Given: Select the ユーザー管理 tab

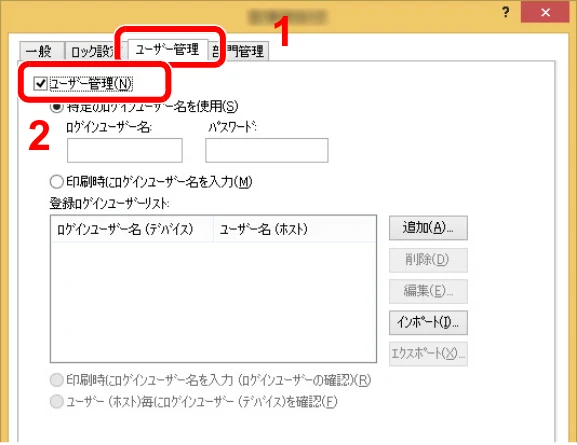Looking at the screenshot, I should pyautogui.click(x=167, y=49).
